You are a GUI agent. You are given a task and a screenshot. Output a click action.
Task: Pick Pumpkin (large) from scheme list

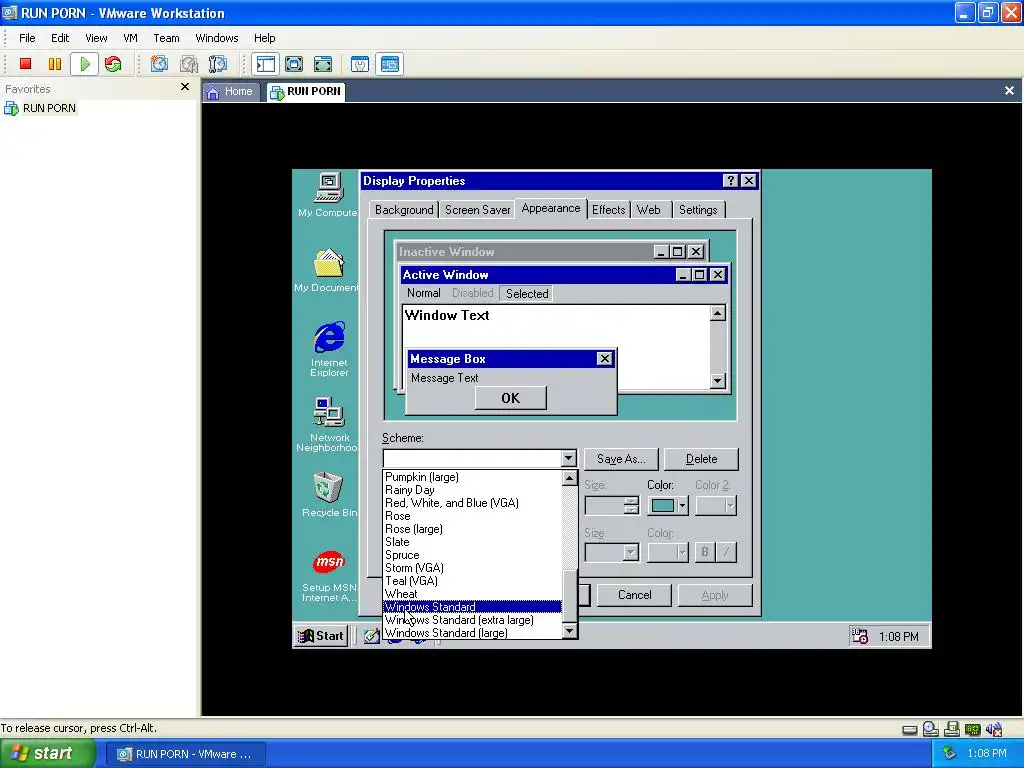tap(422, 477)
